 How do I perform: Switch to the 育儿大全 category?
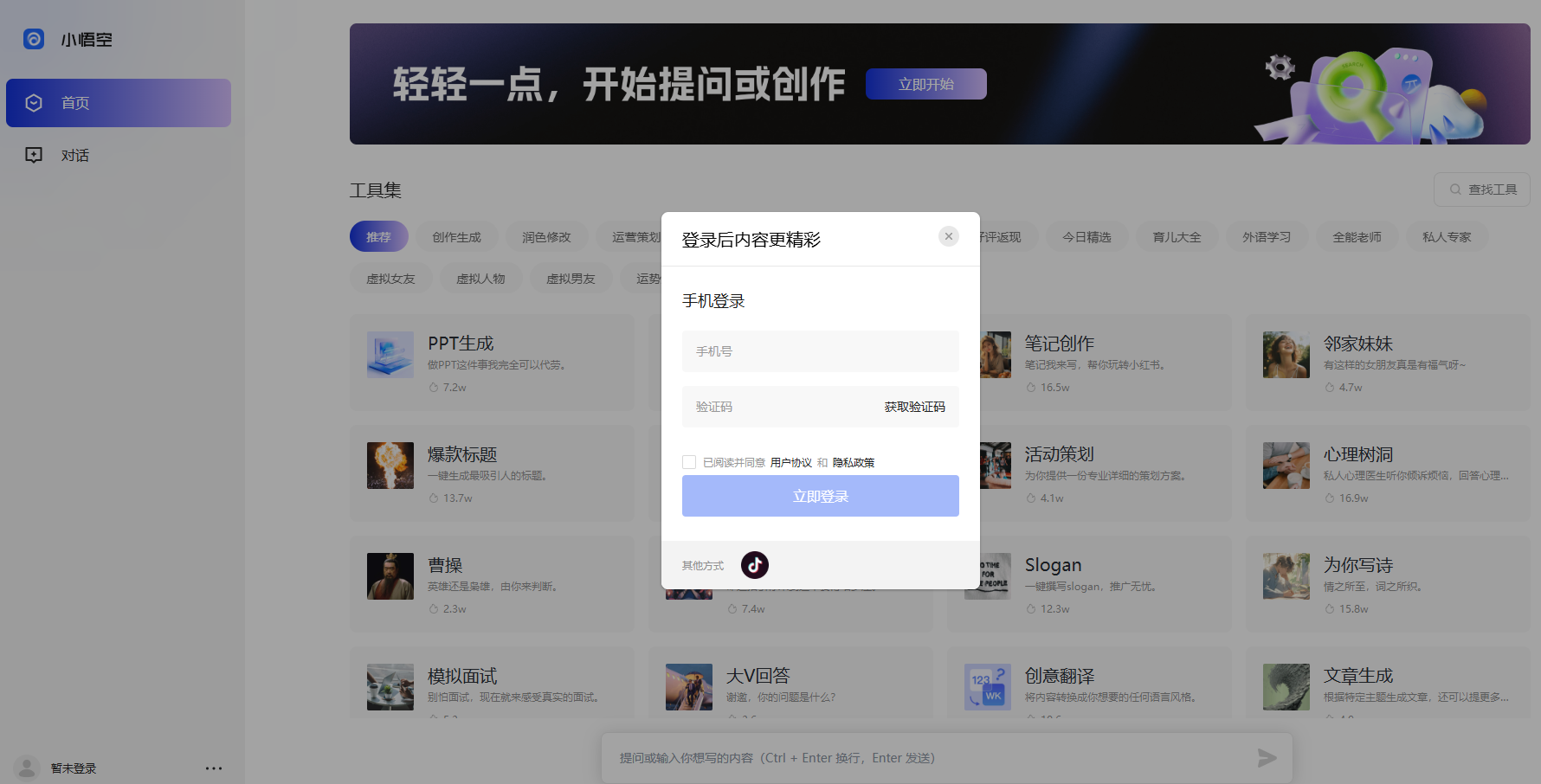(x=1177, y=236)
